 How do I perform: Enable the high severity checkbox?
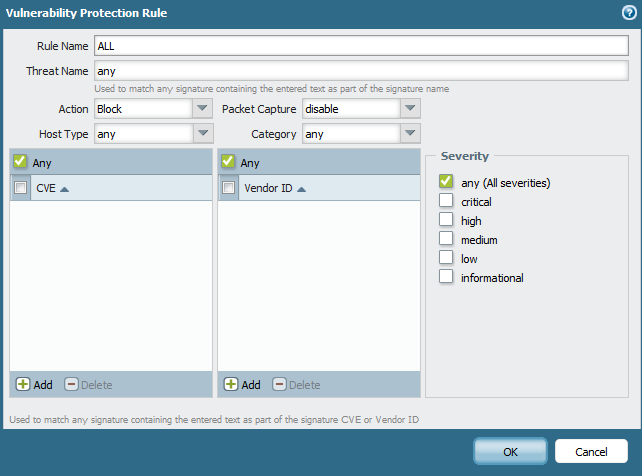pyautogui.click(x=446, y=219)
